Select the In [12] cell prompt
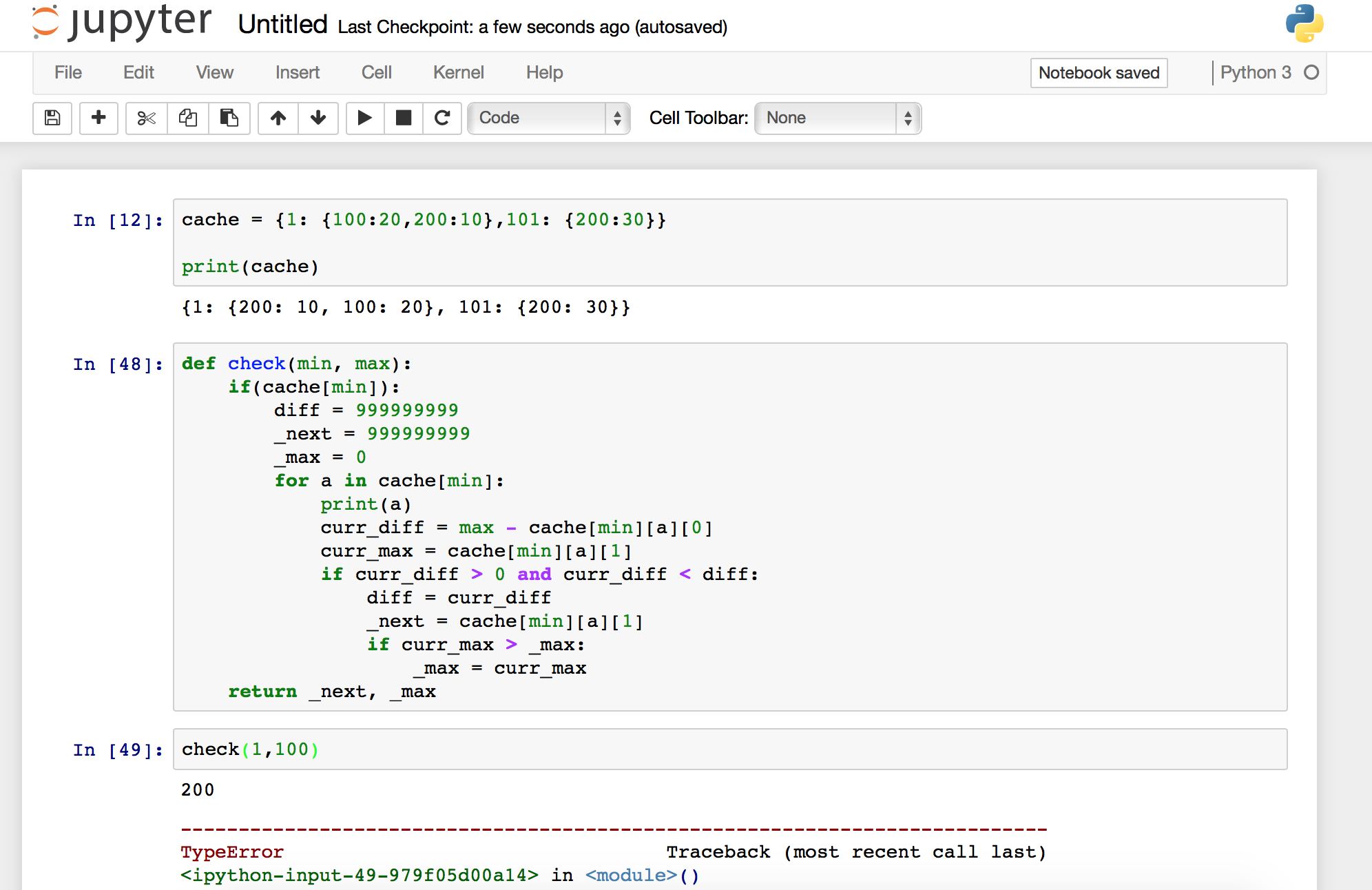The image size is (1372, 890). [x=118, y=220]
